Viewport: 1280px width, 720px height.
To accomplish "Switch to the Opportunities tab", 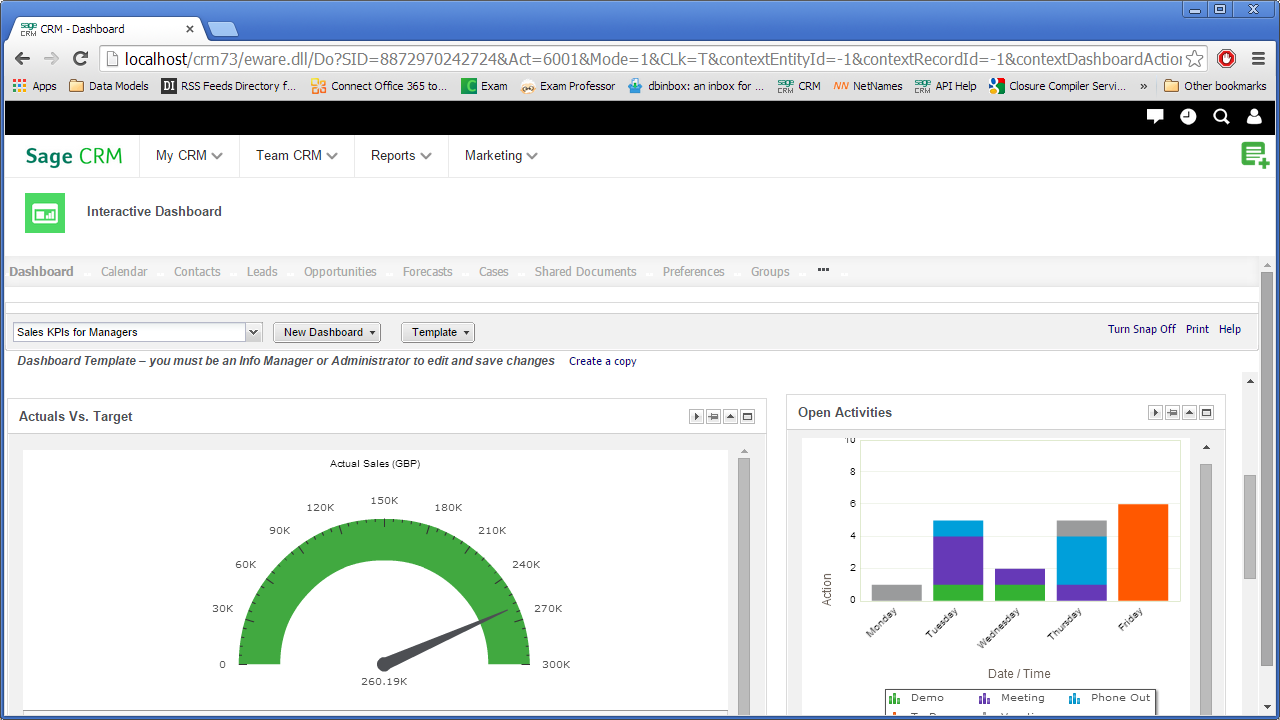I will (x=340, y=272).
